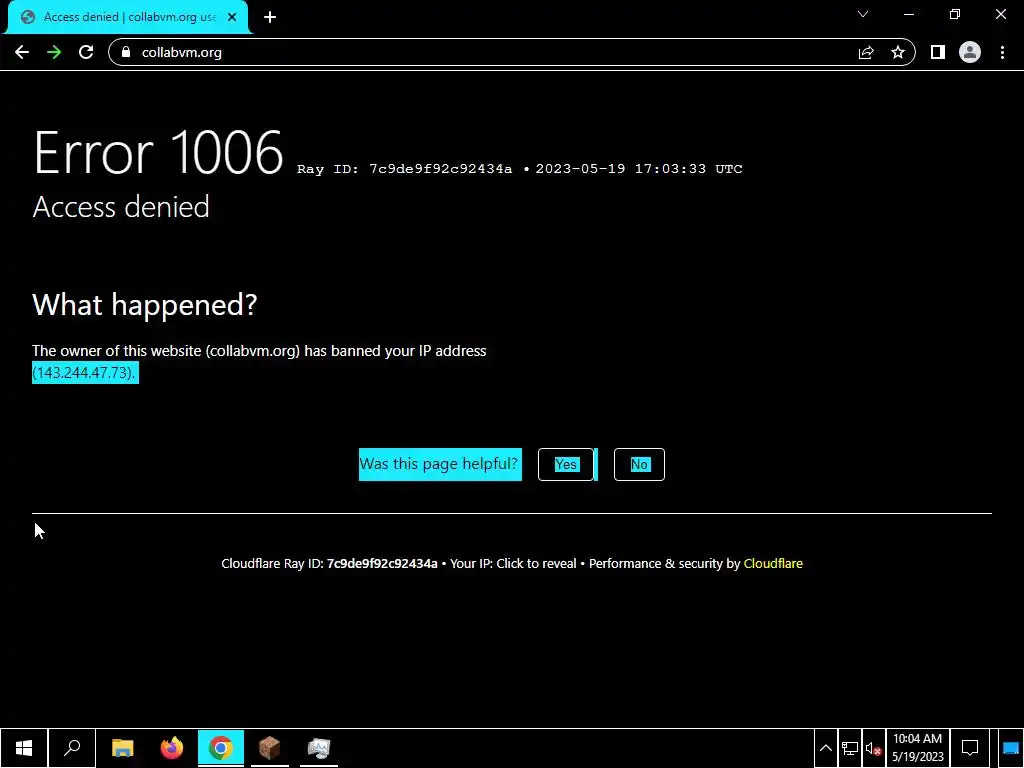1024x768 pixels.
Task: Open Windows taskbar search
Action: 72,748
